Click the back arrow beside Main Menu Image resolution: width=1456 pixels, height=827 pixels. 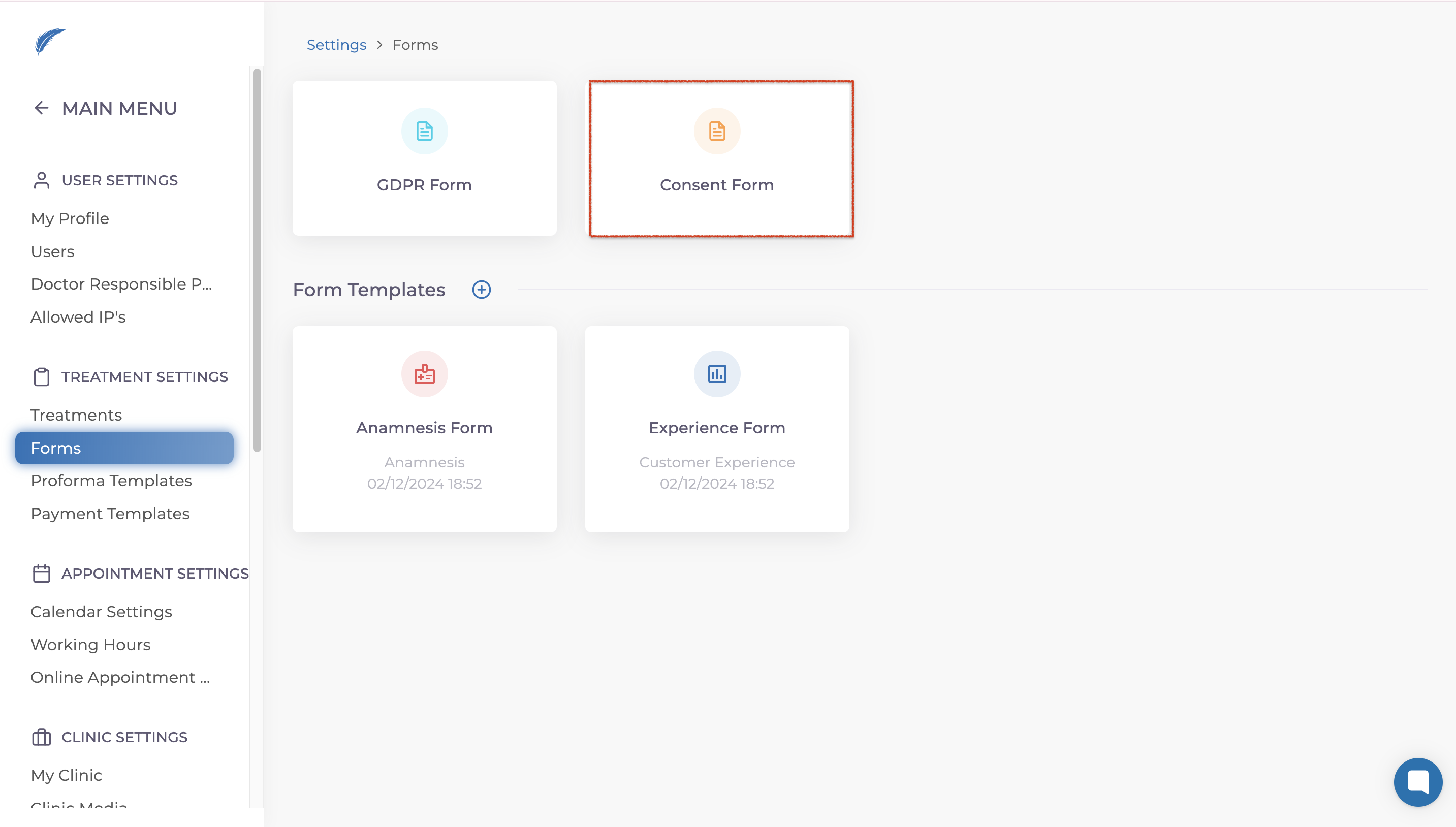42,108
